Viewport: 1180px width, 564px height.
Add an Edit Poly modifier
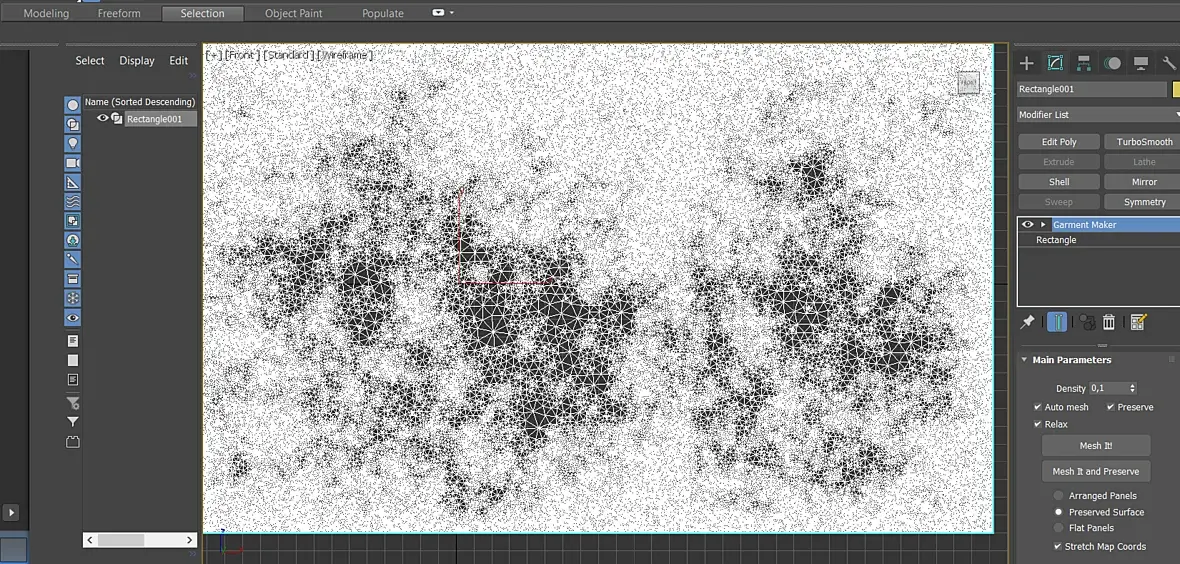click(1059, 142)
